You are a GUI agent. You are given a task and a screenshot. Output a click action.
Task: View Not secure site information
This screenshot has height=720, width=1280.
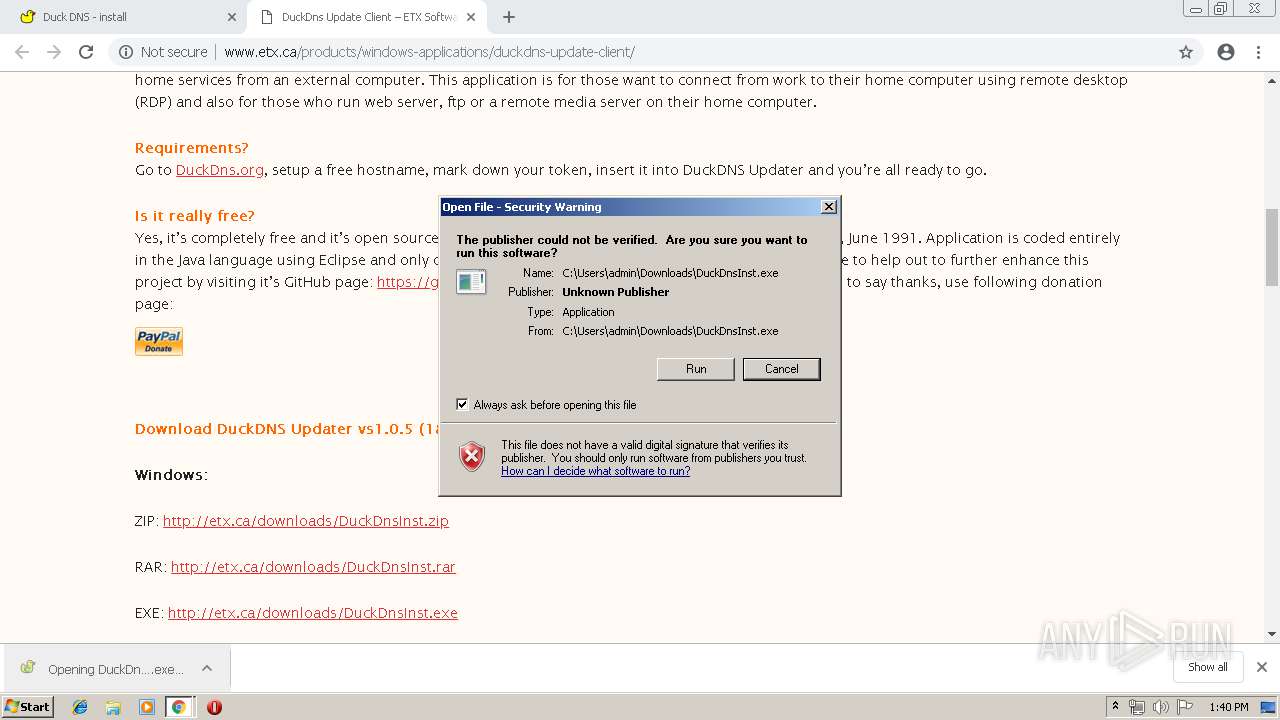point(163,52)
